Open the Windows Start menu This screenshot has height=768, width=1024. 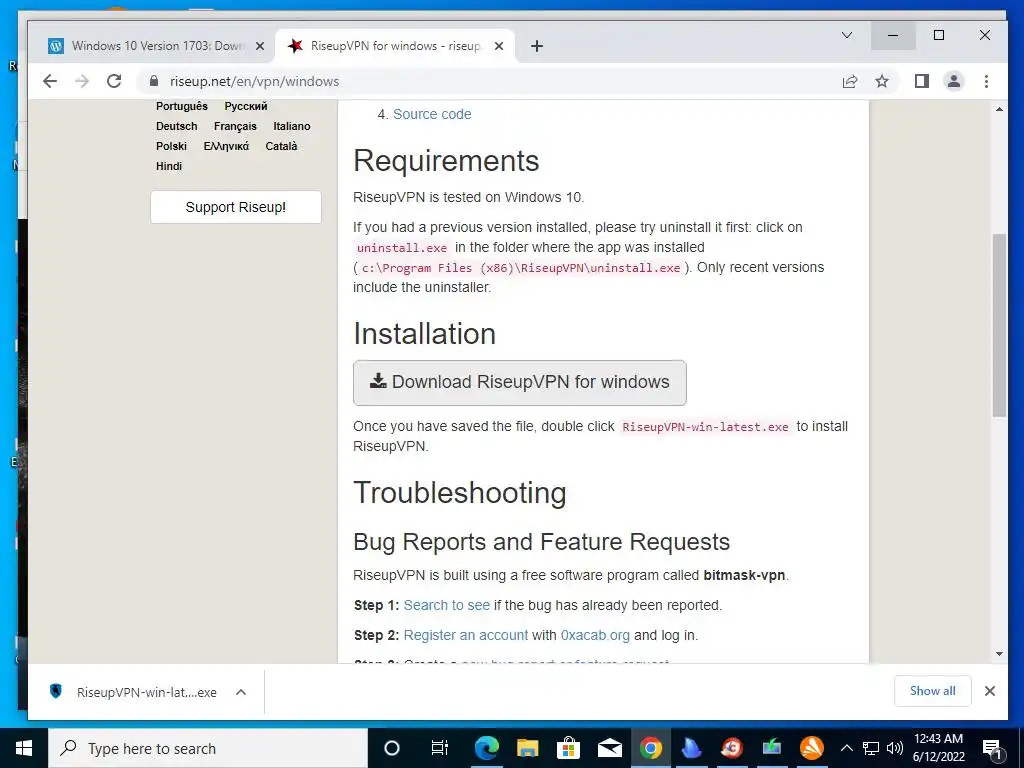pos(24,748)
